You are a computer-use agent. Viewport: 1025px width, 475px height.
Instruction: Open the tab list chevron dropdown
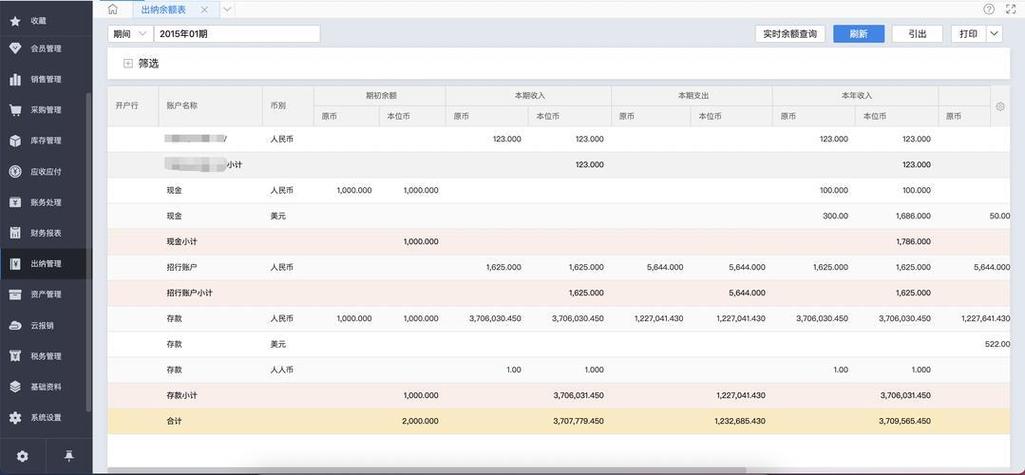[227, 9]
